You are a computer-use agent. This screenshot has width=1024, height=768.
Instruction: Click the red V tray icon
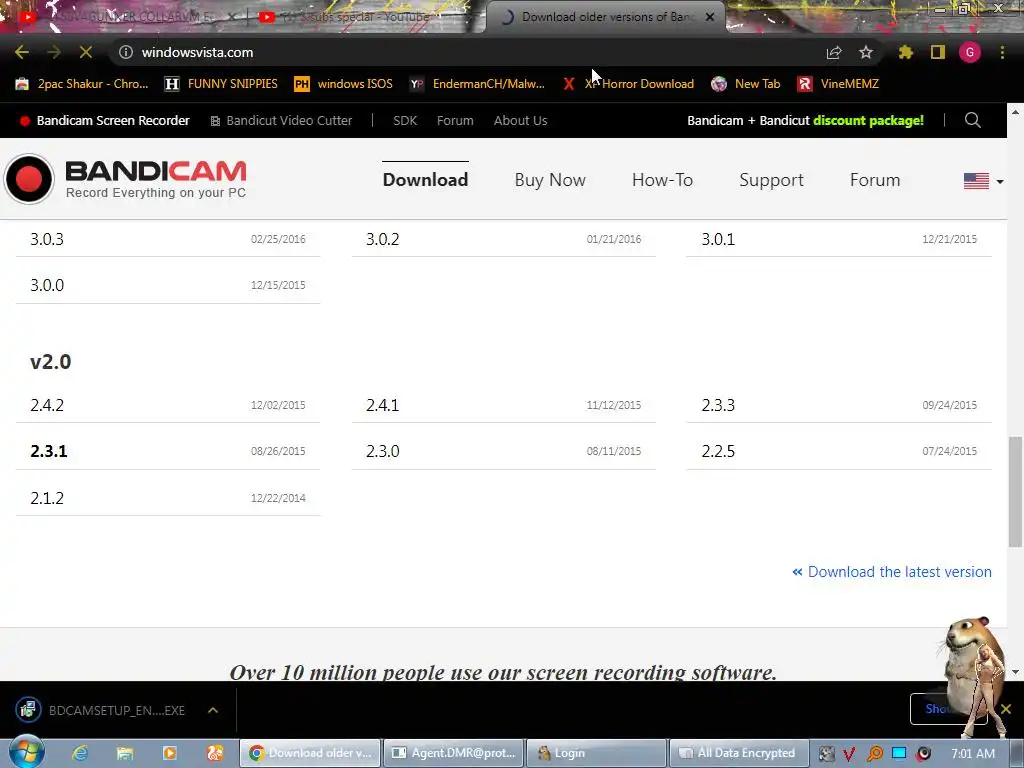[x=849, y=754]
